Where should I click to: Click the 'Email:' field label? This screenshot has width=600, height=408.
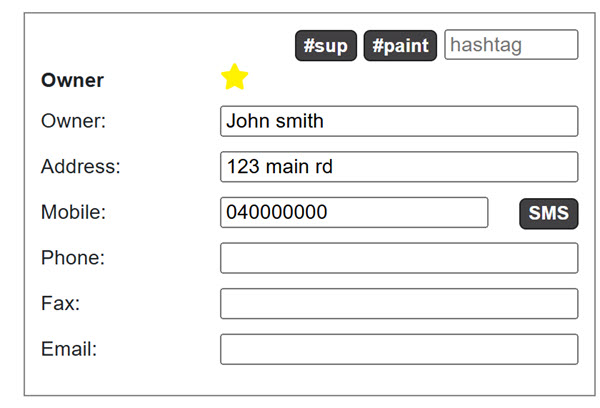point(69,349)
